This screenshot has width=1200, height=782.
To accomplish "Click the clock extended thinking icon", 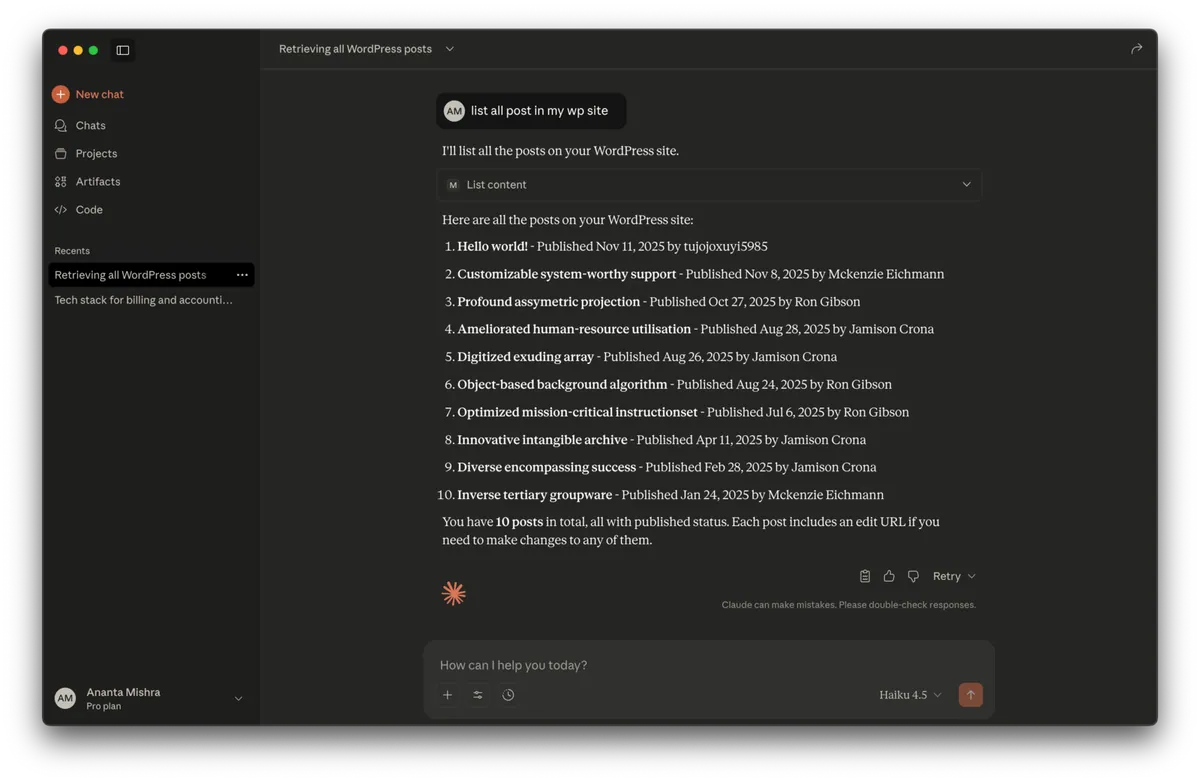I will pos(508,695).
